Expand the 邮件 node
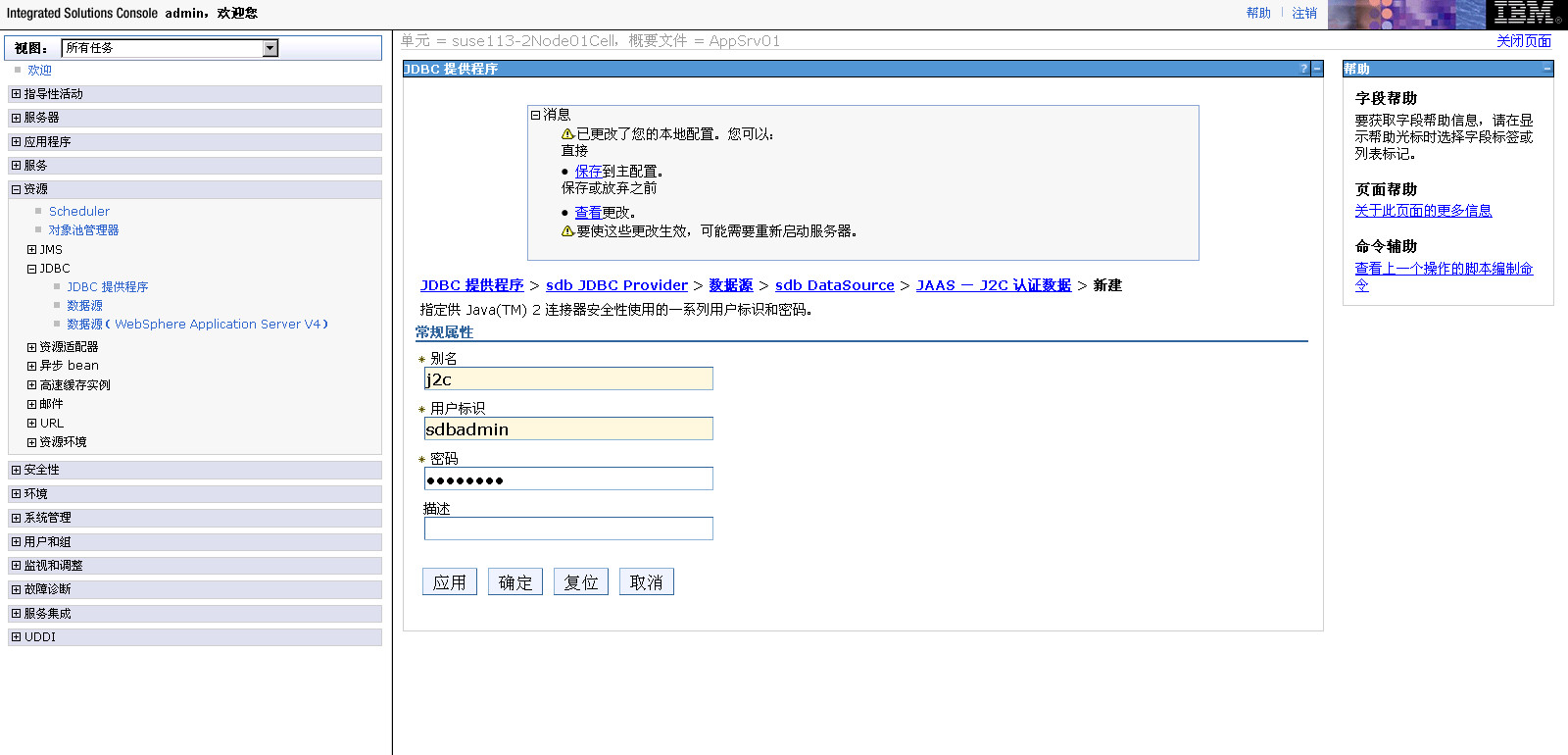This screenshot has height=755, width=1568. click(x=31, y=404)
